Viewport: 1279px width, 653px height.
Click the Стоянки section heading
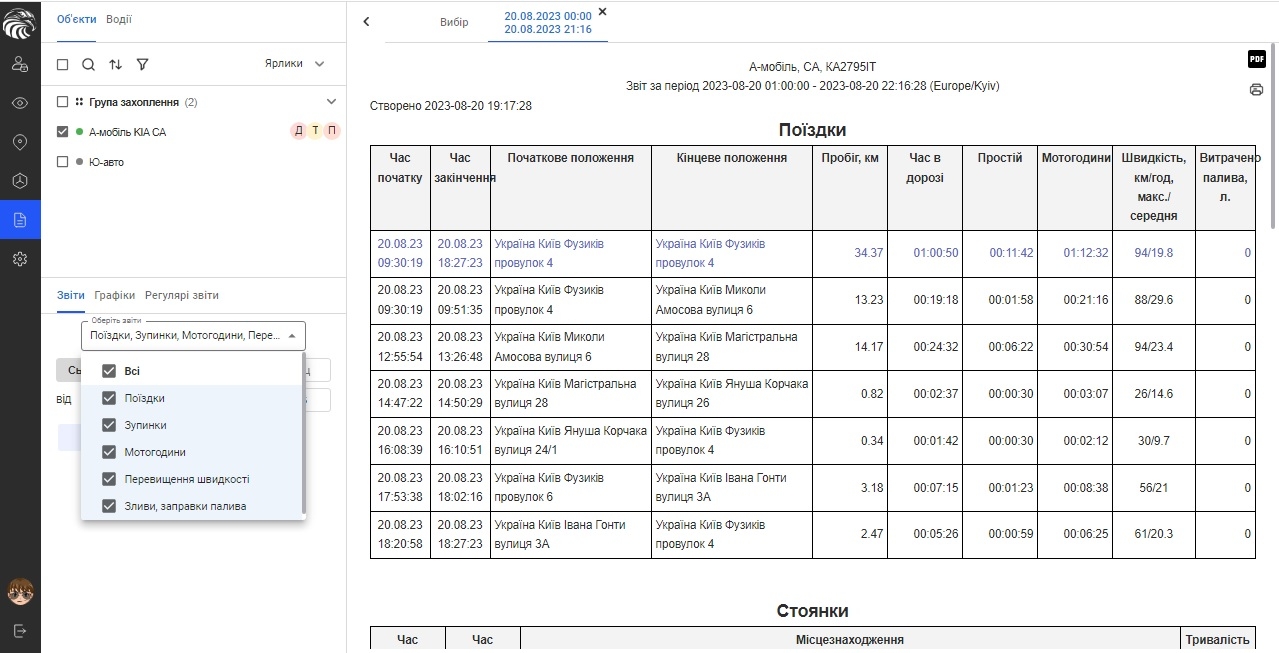click(812, 611)
